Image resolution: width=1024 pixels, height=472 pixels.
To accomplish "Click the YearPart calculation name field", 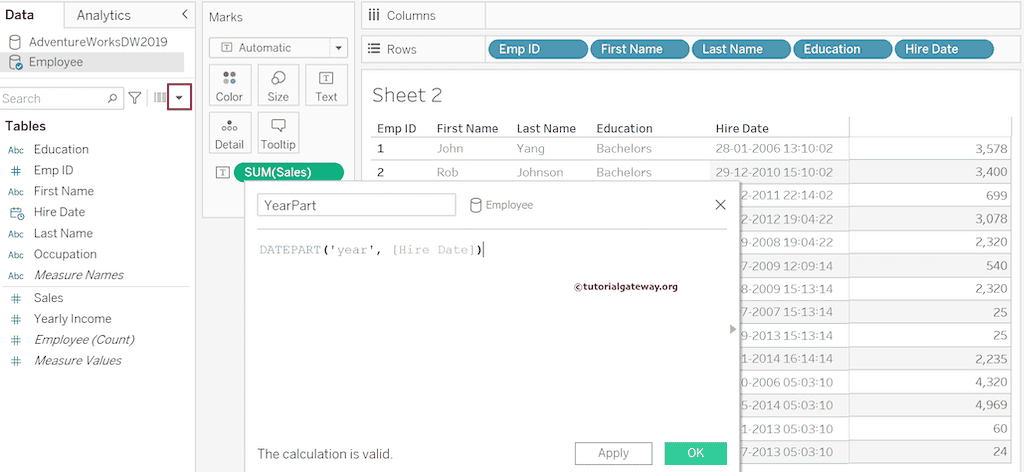I will point(356,205).
